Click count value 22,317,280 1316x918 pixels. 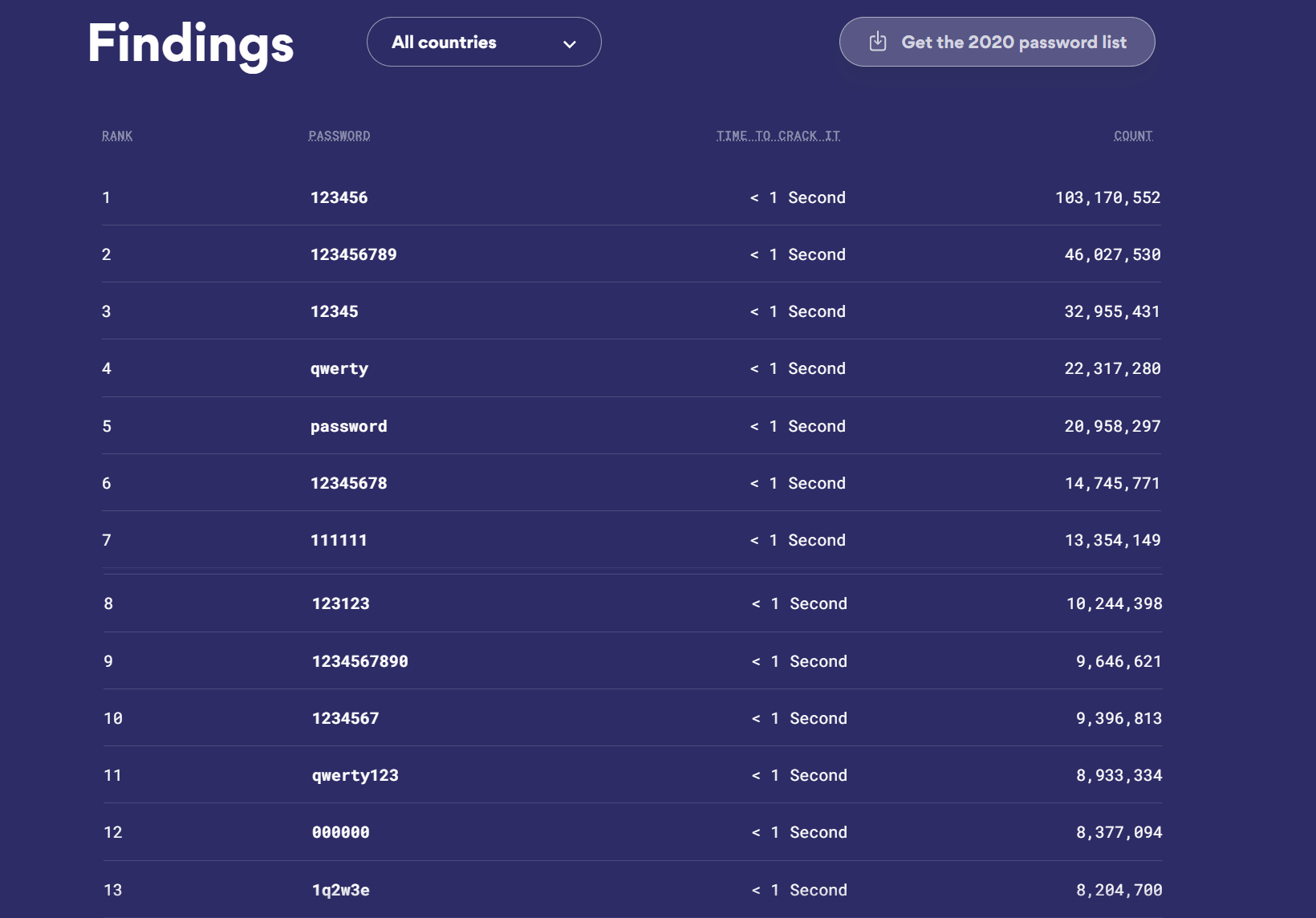pos(1113,368)
